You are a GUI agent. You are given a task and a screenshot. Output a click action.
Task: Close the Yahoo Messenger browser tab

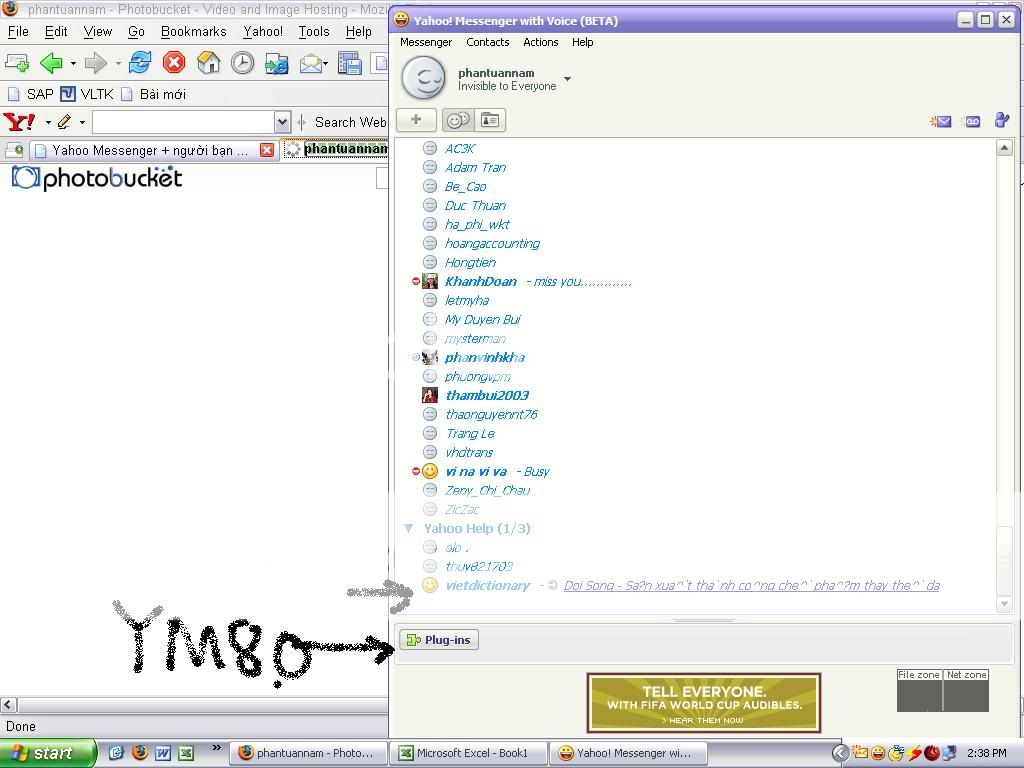pyautogui.click(x=267, y=150)
